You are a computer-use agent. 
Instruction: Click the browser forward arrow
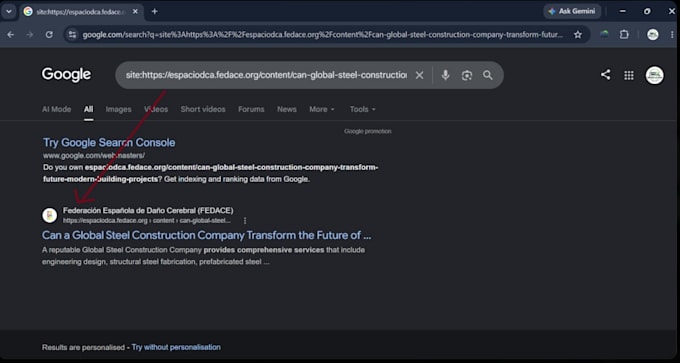tap(30, 35)
